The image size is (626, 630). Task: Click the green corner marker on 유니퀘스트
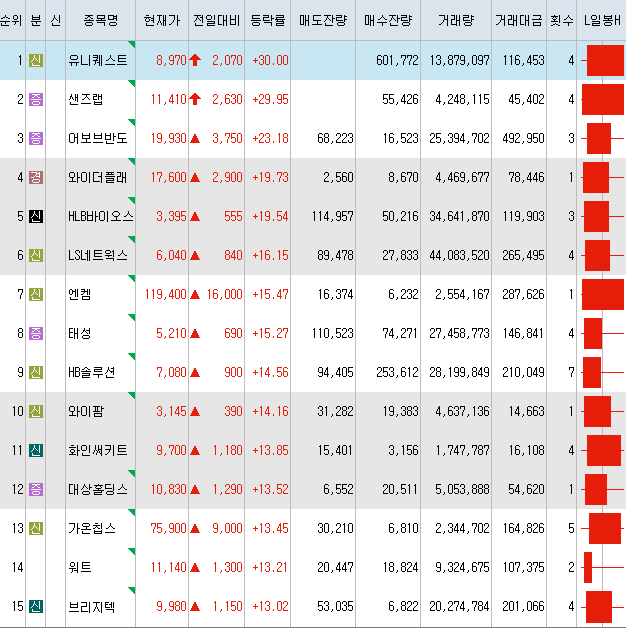tap(132, 44)
